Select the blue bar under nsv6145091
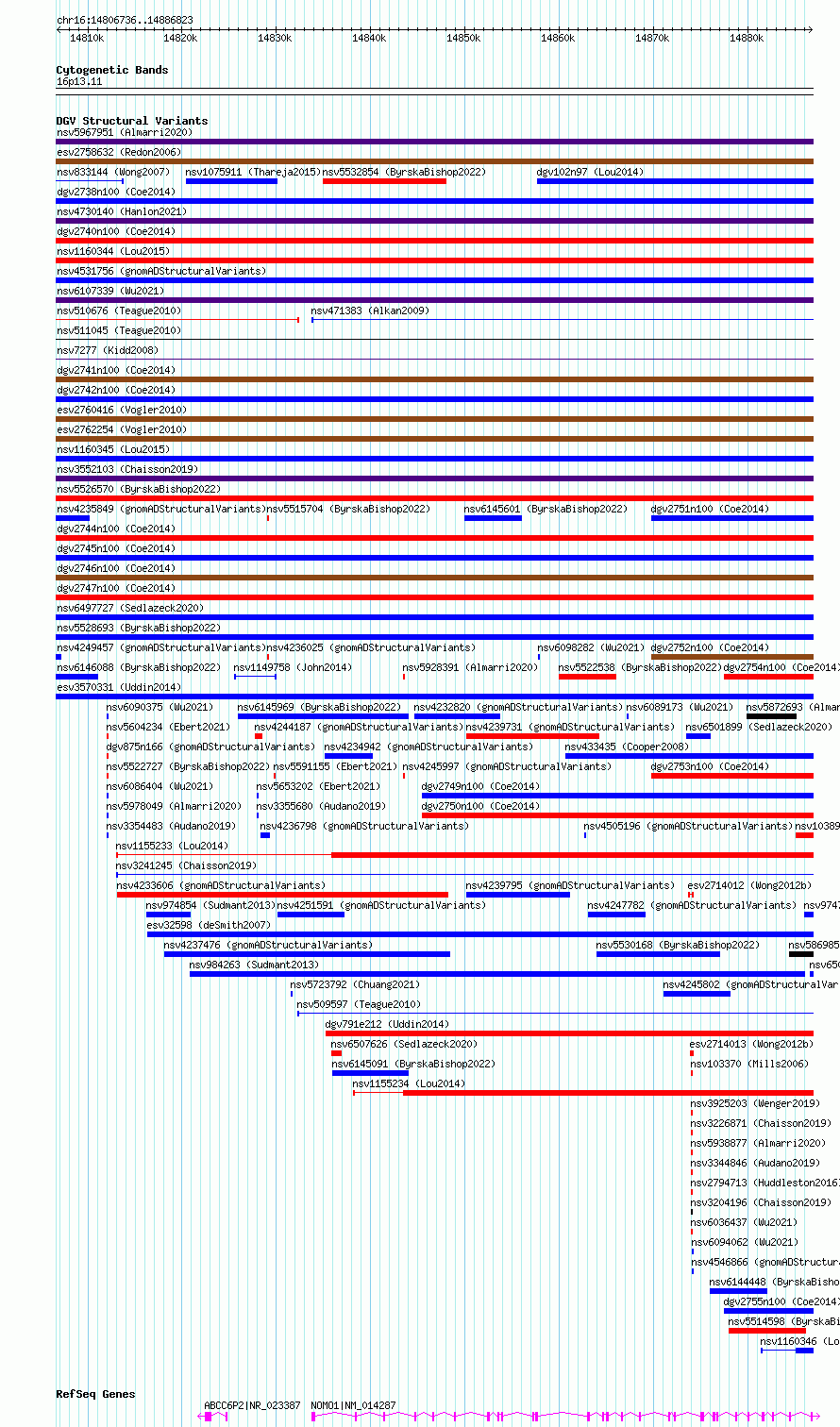This screenshot has height=1427, width=840. (x=370, y=1072)
